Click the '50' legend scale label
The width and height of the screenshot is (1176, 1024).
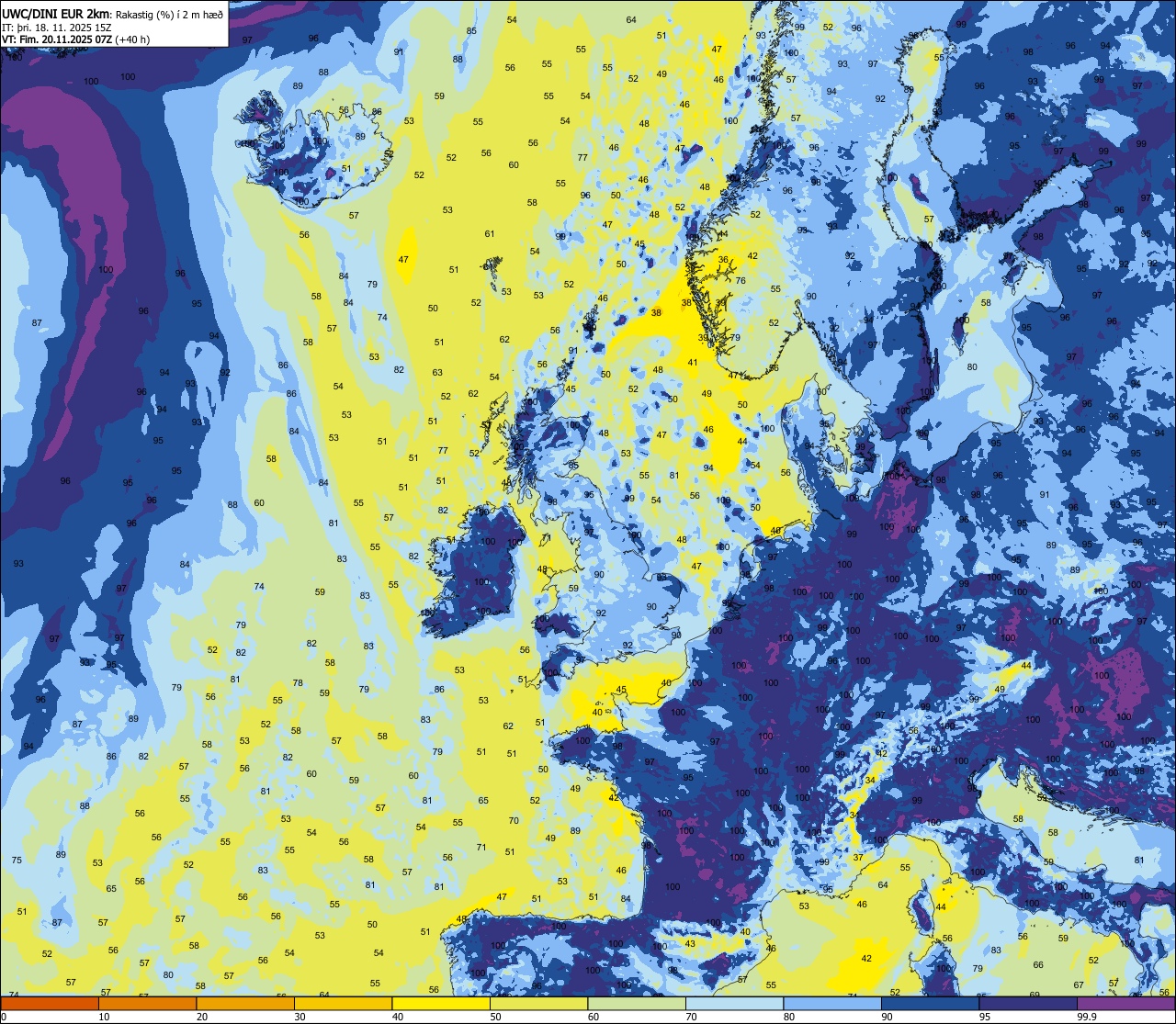pos(497,1017)
